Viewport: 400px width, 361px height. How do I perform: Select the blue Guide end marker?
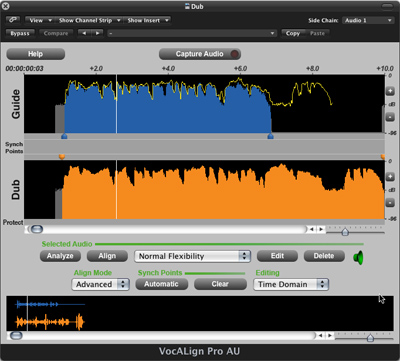[x=271, y=136]
